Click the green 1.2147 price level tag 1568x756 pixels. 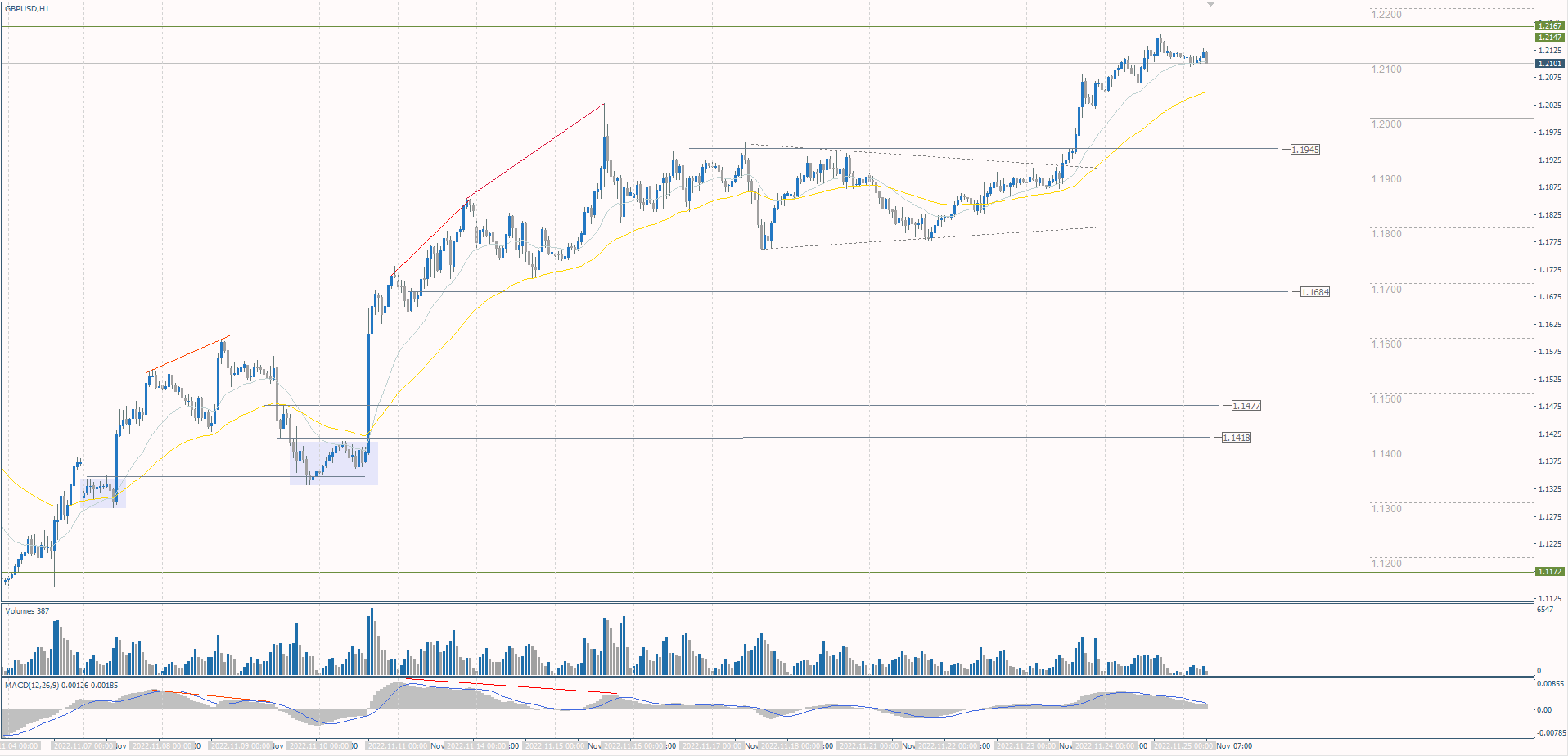(x=1550, y=38)
